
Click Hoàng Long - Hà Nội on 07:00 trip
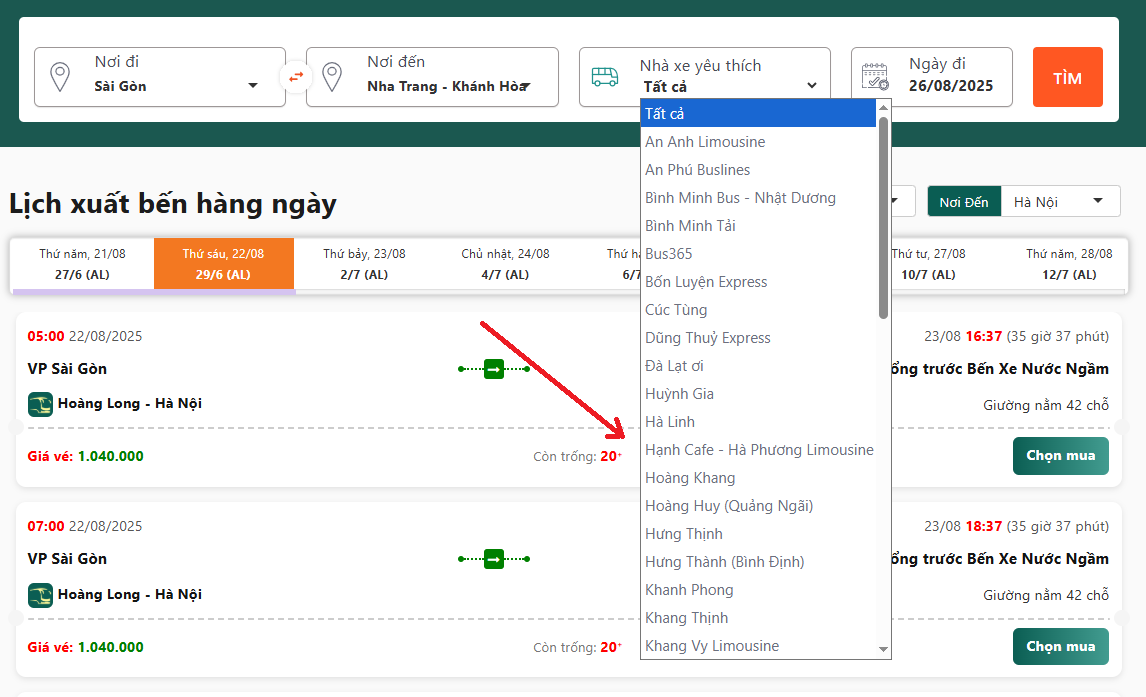tap(129, 594)
